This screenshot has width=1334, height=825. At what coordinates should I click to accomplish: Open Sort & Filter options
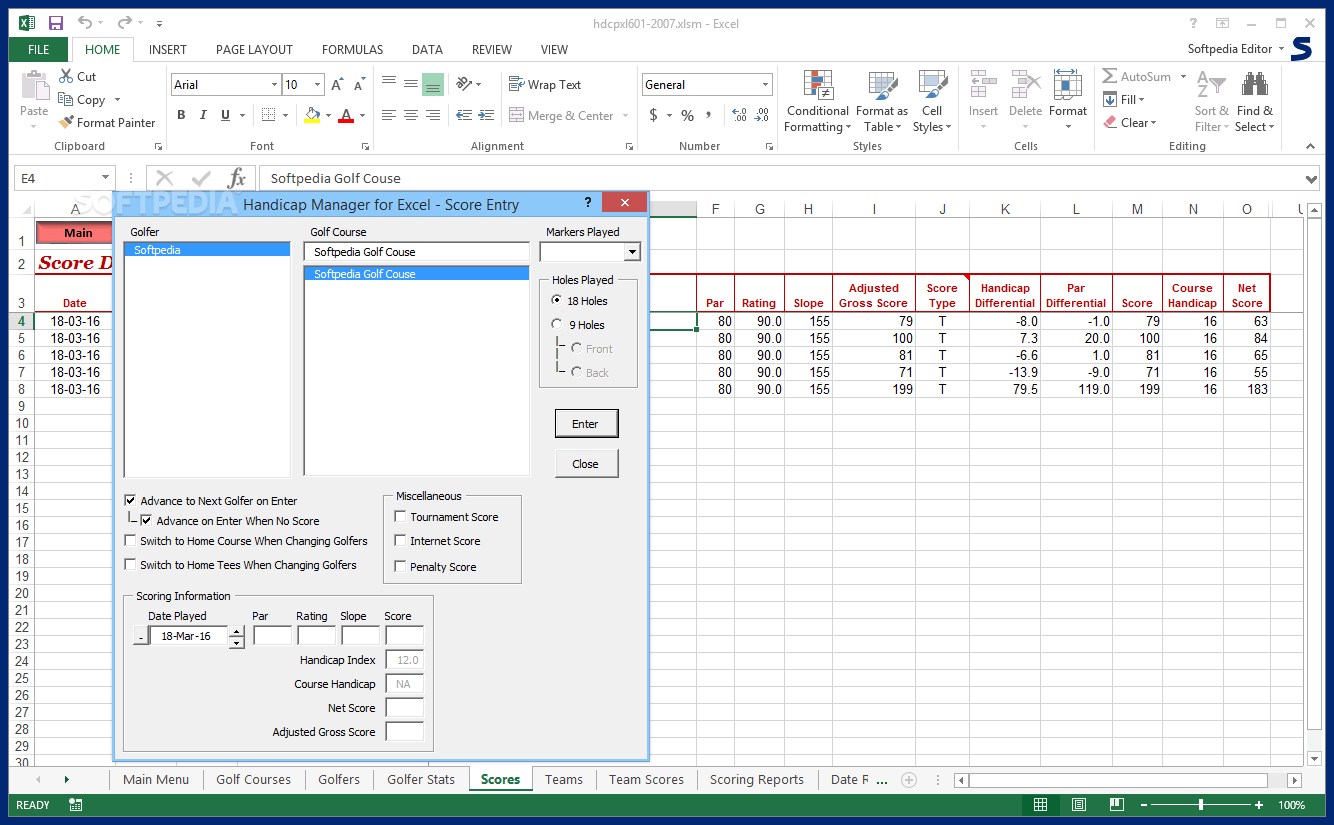[1211, 101]
